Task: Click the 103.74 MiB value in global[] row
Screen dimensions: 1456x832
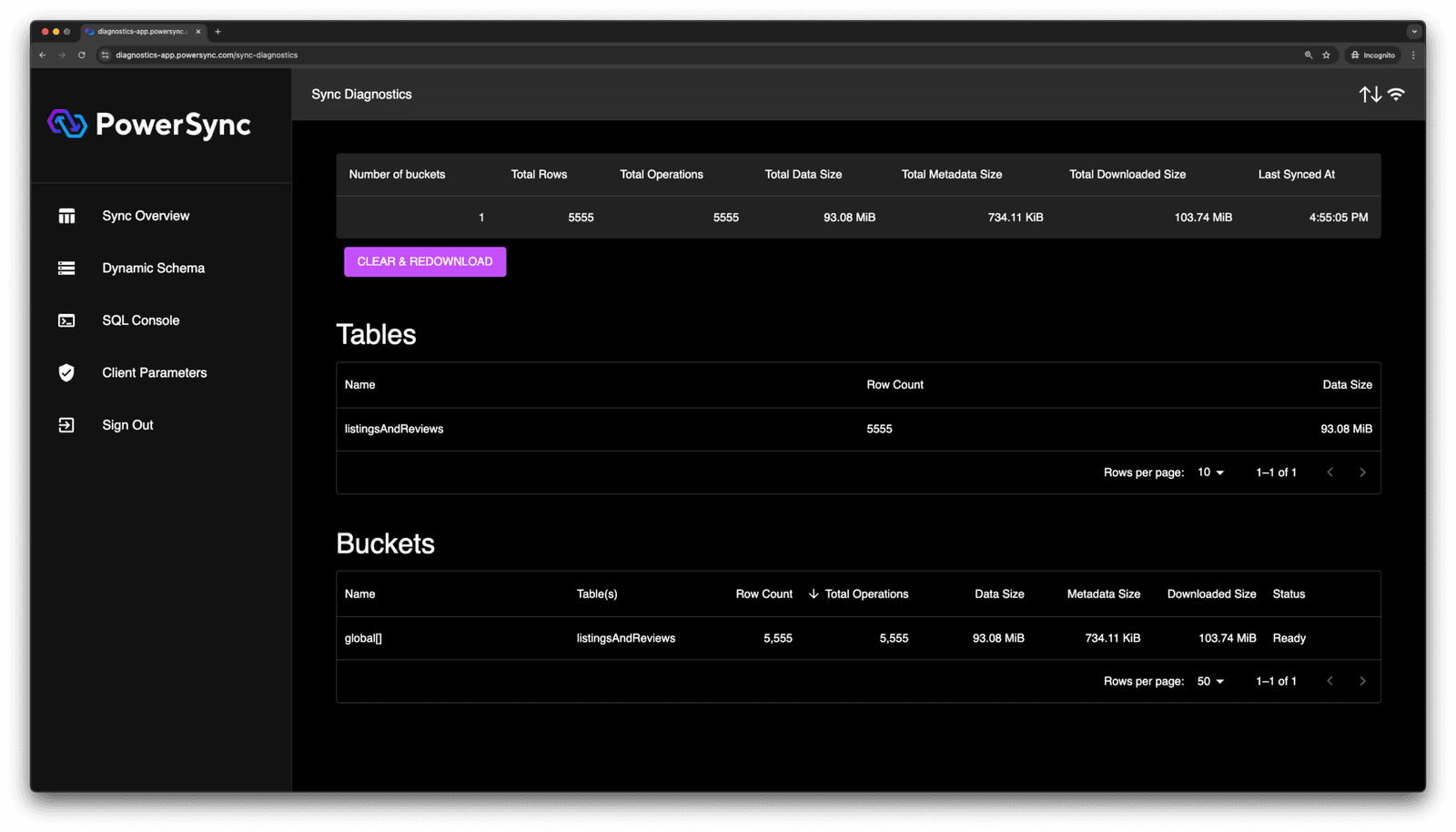Action: (1228, 638)
